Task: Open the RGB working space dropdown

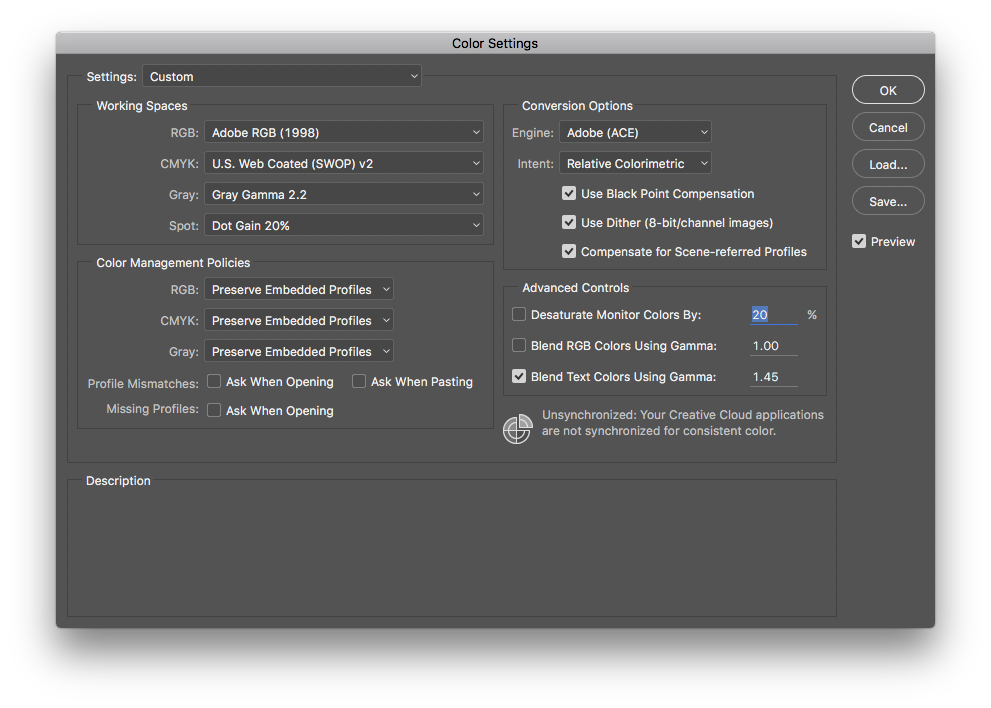Action: [343, 133]
